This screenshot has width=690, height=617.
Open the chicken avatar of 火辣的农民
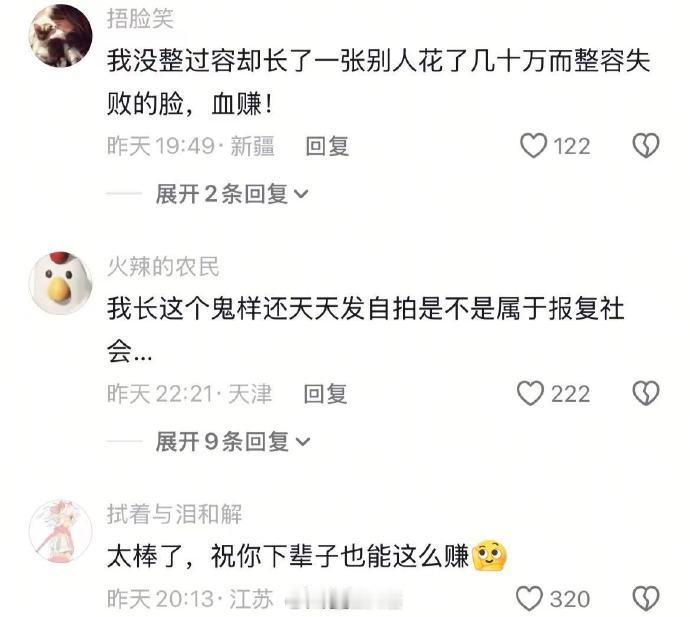(60, 283)
